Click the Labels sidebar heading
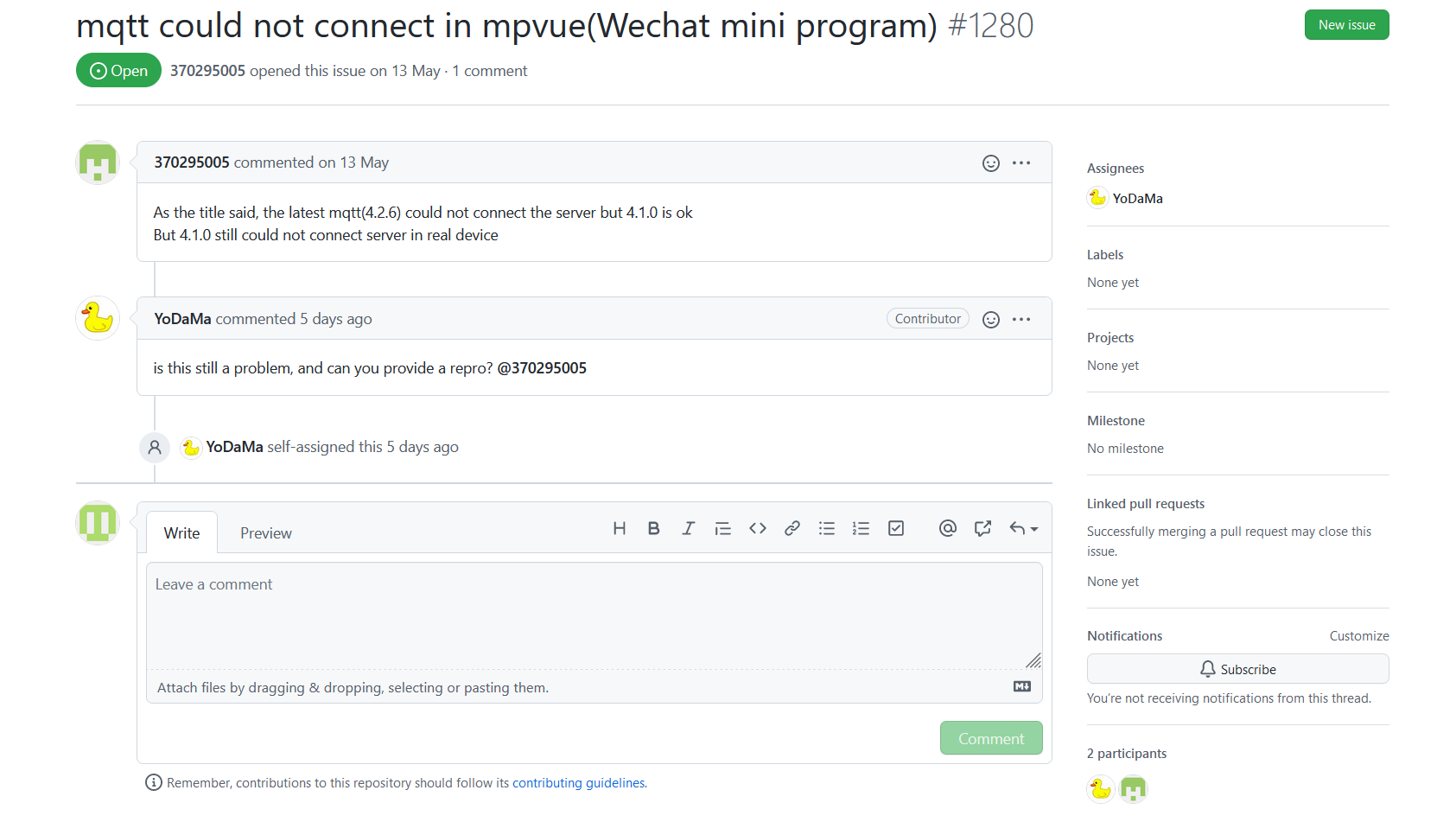 1105,255
